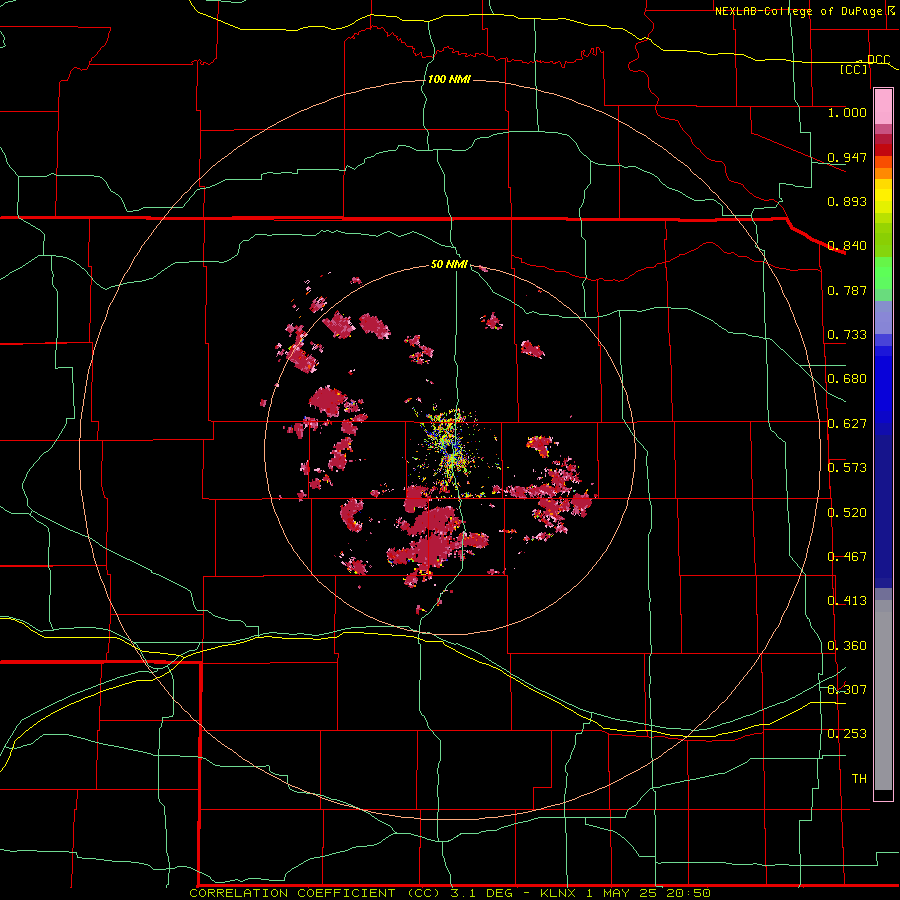Click the 1 MAY 25 date text
The image size is (900, 900).
pyautogui.click(x=623, y=893)
